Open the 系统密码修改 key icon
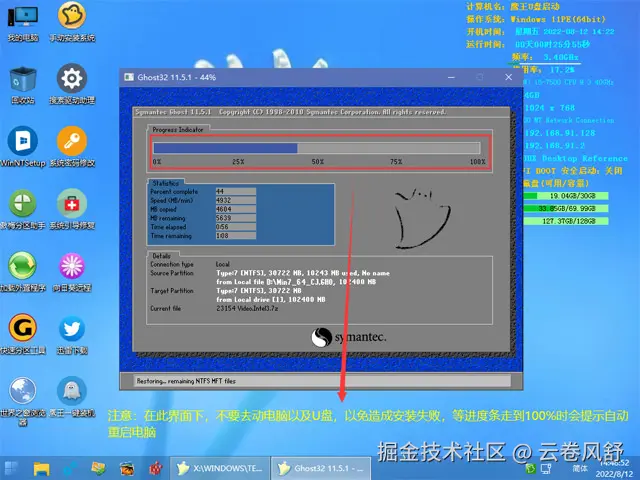This screenshot has width=640, height=480. click(x=72, y=147)
